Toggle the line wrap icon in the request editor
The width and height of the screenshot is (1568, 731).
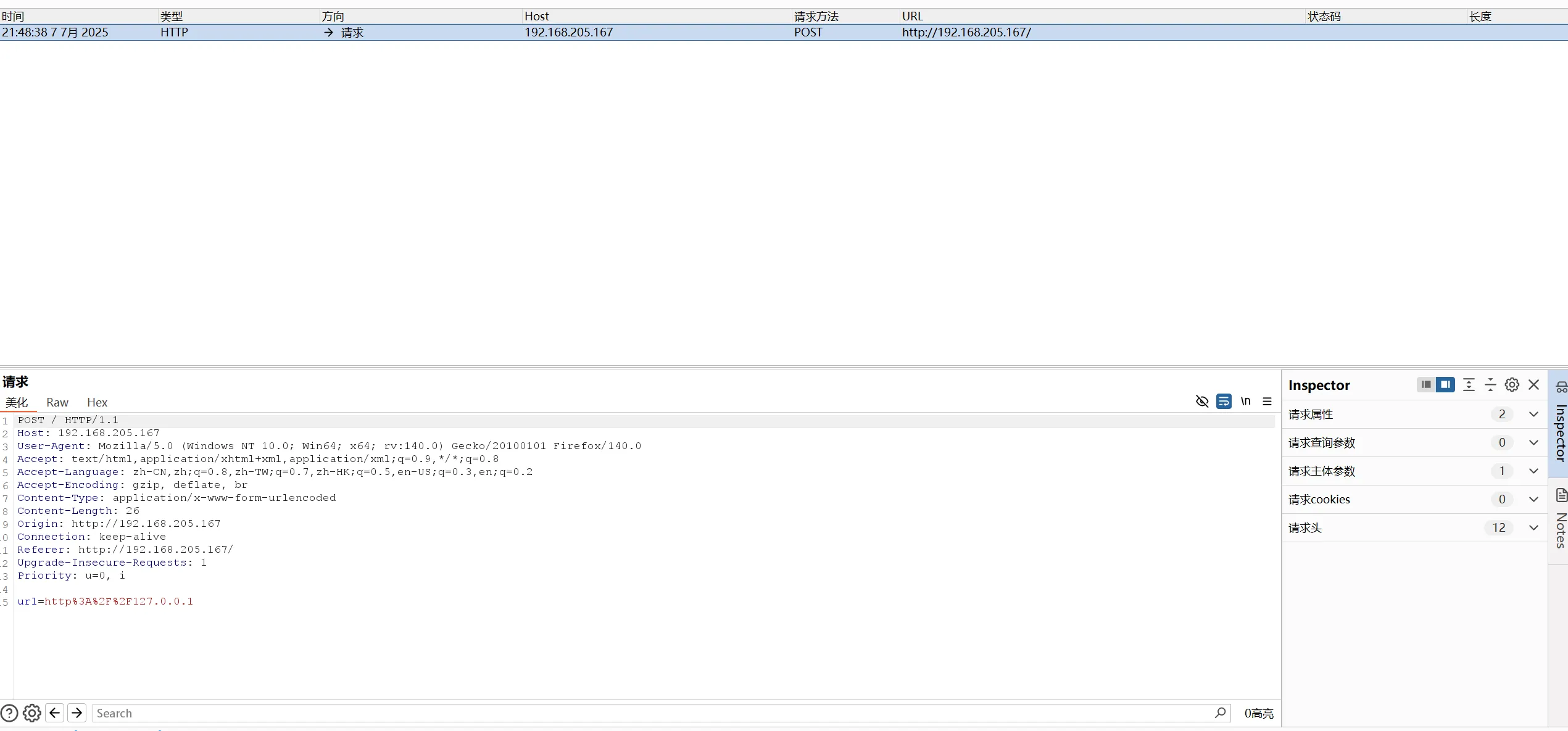[x=1224, y=402]
